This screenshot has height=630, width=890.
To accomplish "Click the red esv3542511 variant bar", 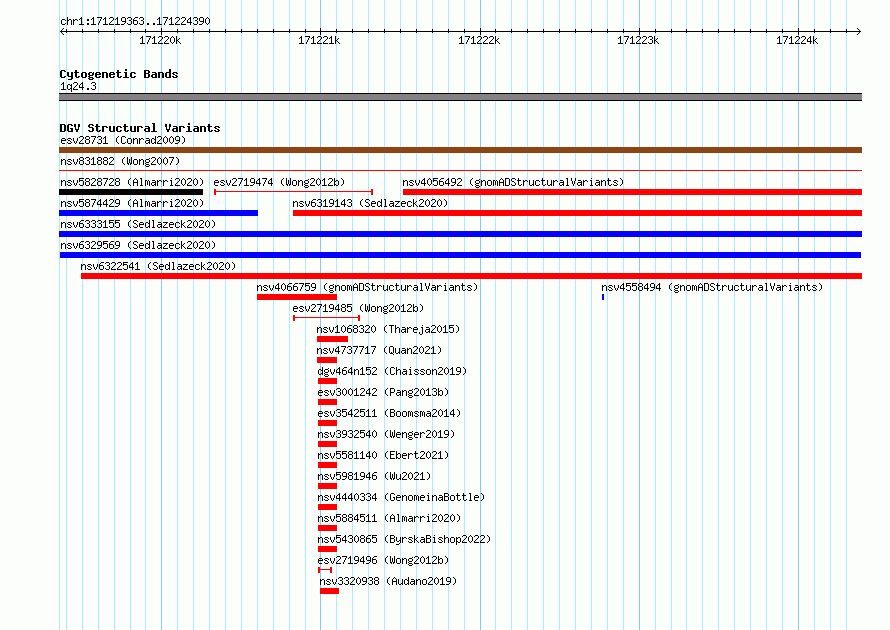I will (328, 423).
